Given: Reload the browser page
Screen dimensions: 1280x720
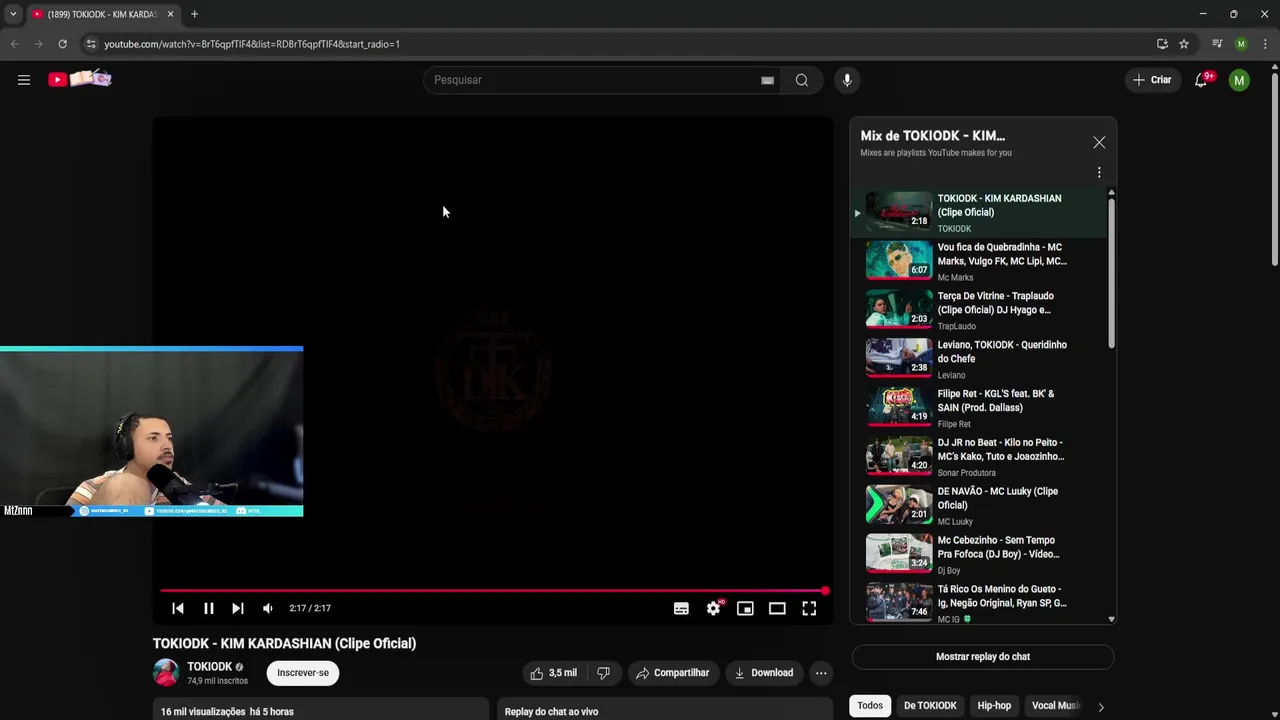Looking at the screenshot, I should point(62,44).
